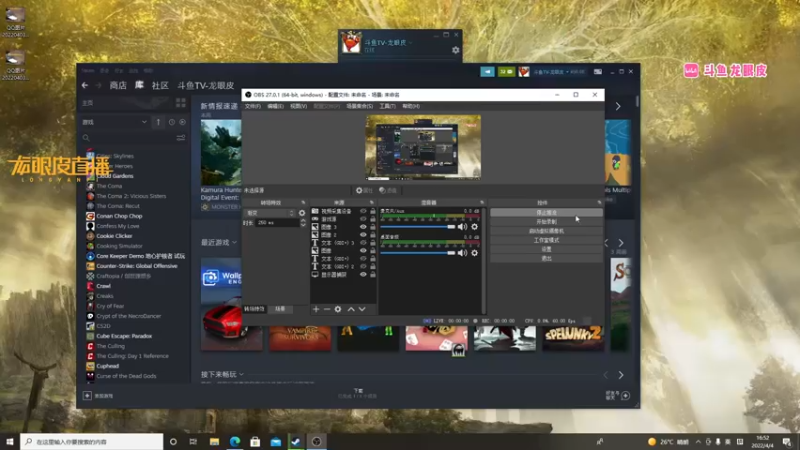800x450 pixels.
Task: Open source properties gear below sources list
Action: click(338, 309)
